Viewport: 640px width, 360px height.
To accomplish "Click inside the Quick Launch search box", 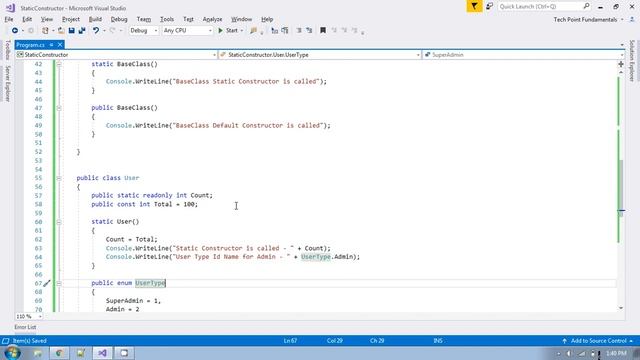I will tap(540, 7).
